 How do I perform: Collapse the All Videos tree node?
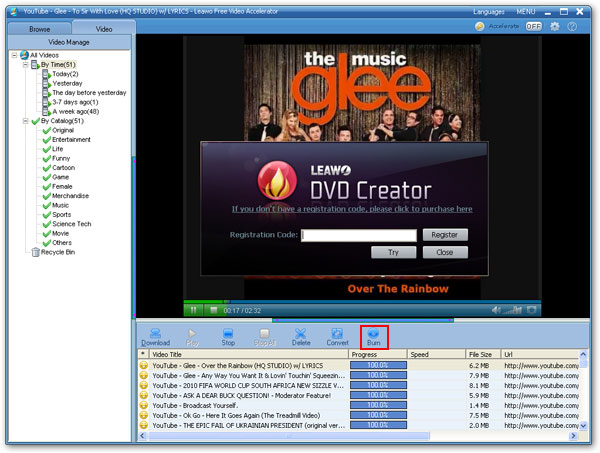click(14, 55)
